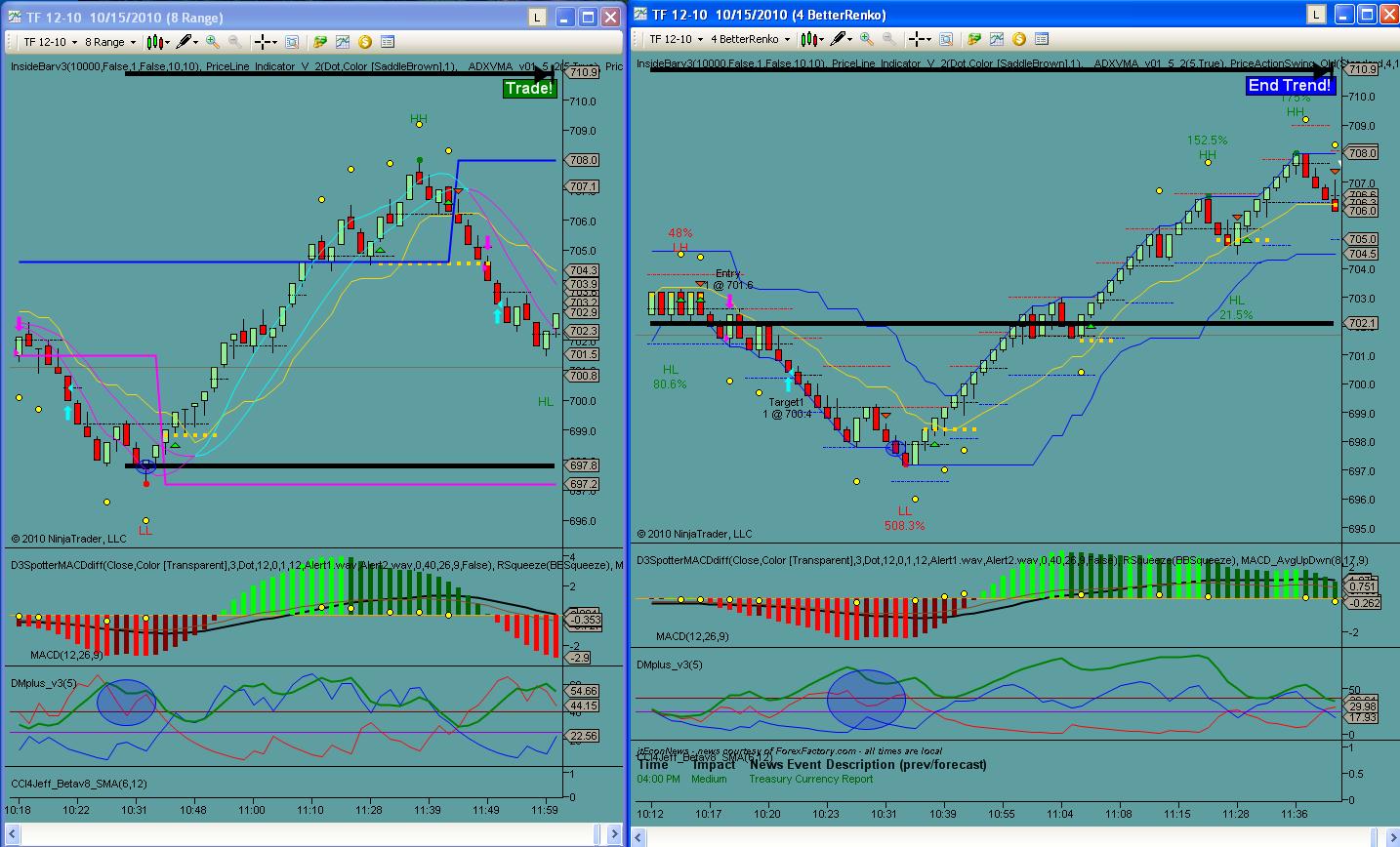The width and height of the screenshot is (1400, 847).
Task: Click the L link button in 4 BetterRenko window
Action: pyautogui.click(x=1317, y=14)
